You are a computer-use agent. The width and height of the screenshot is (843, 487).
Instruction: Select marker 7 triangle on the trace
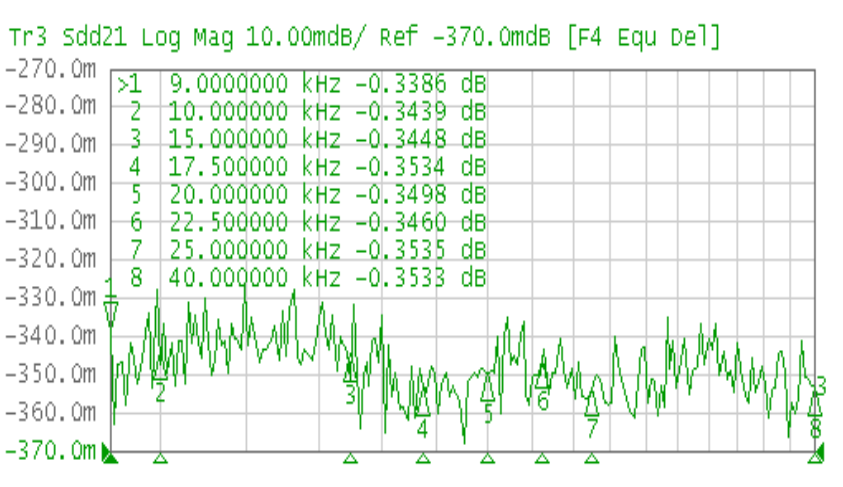tap(592, 406)
